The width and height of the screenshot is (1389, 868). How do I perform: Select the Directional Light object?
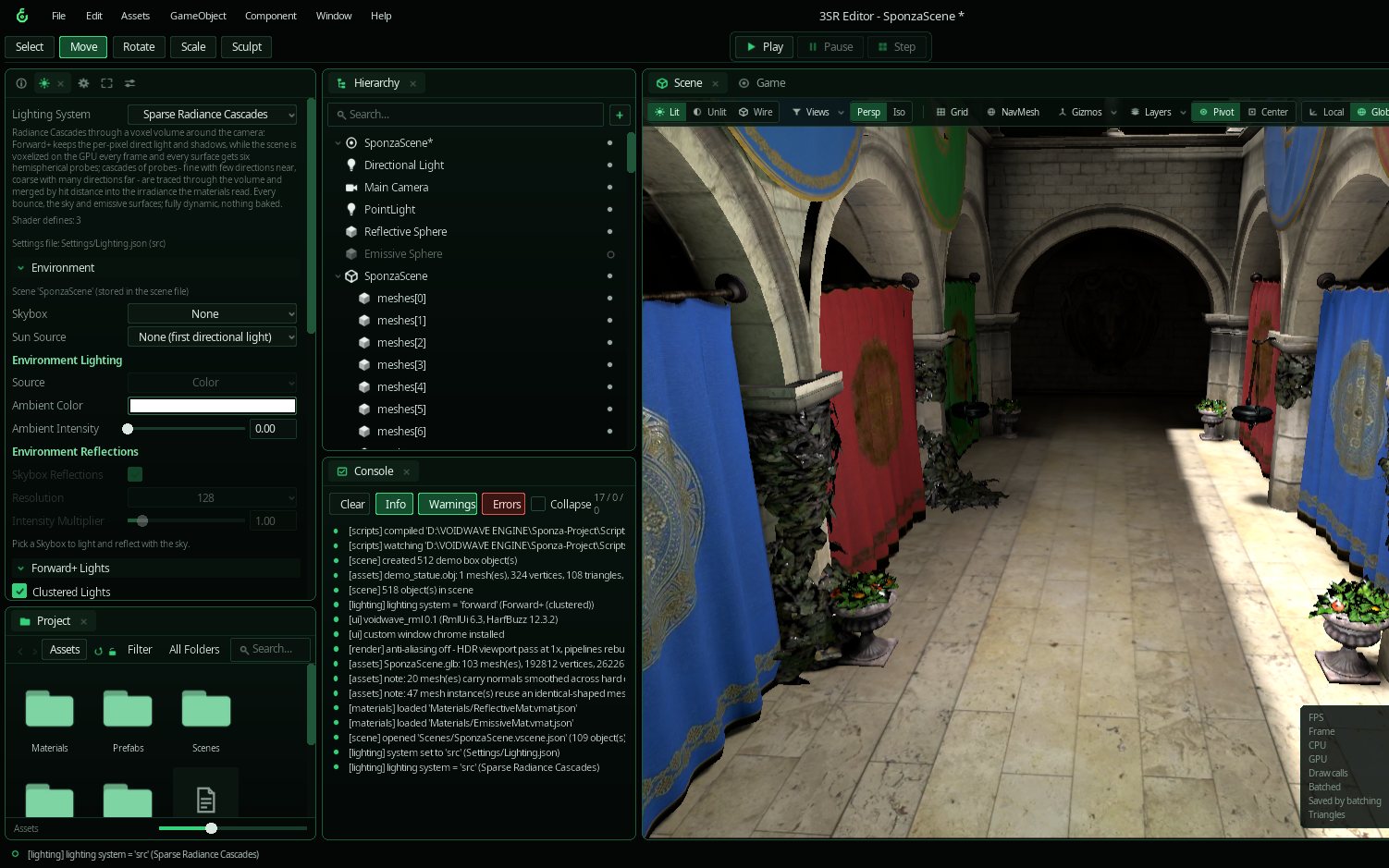pos(403,165)
